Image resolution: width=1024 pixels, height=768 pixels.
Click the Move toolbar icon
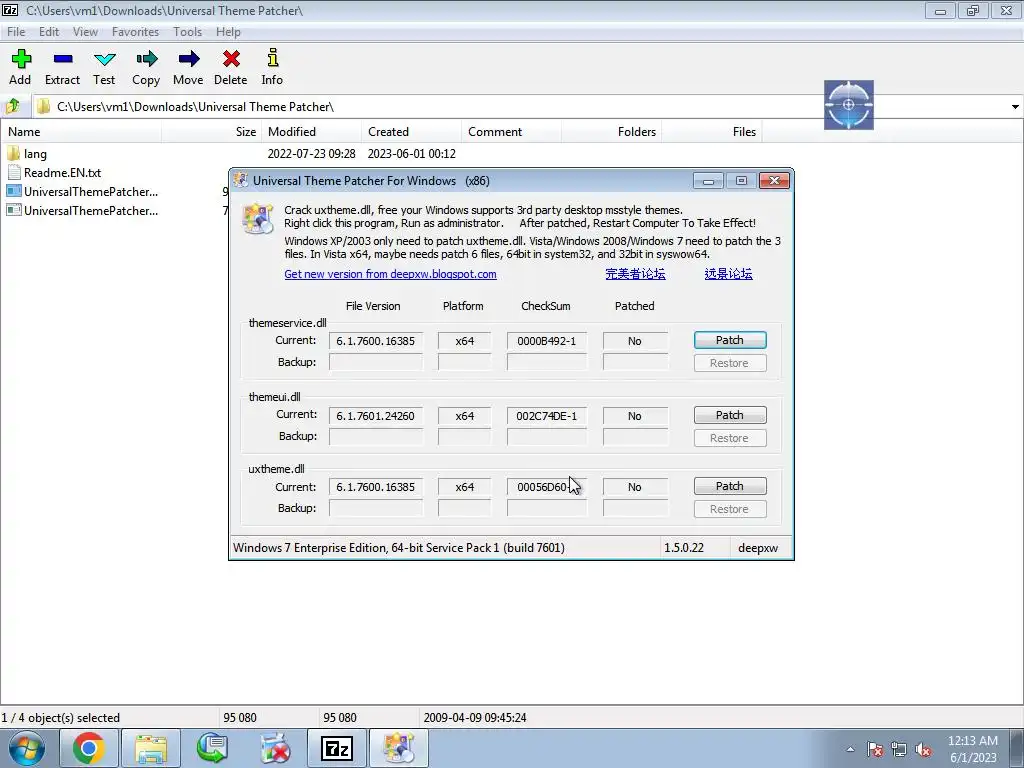point(188,67)
